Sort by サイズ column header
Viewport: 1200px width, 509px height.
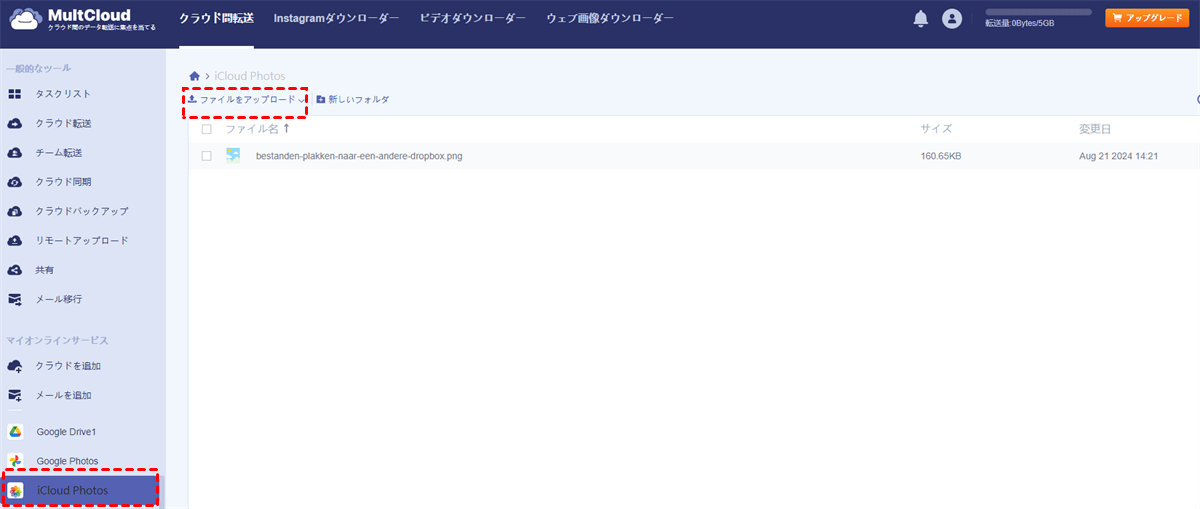pos(936,129)
